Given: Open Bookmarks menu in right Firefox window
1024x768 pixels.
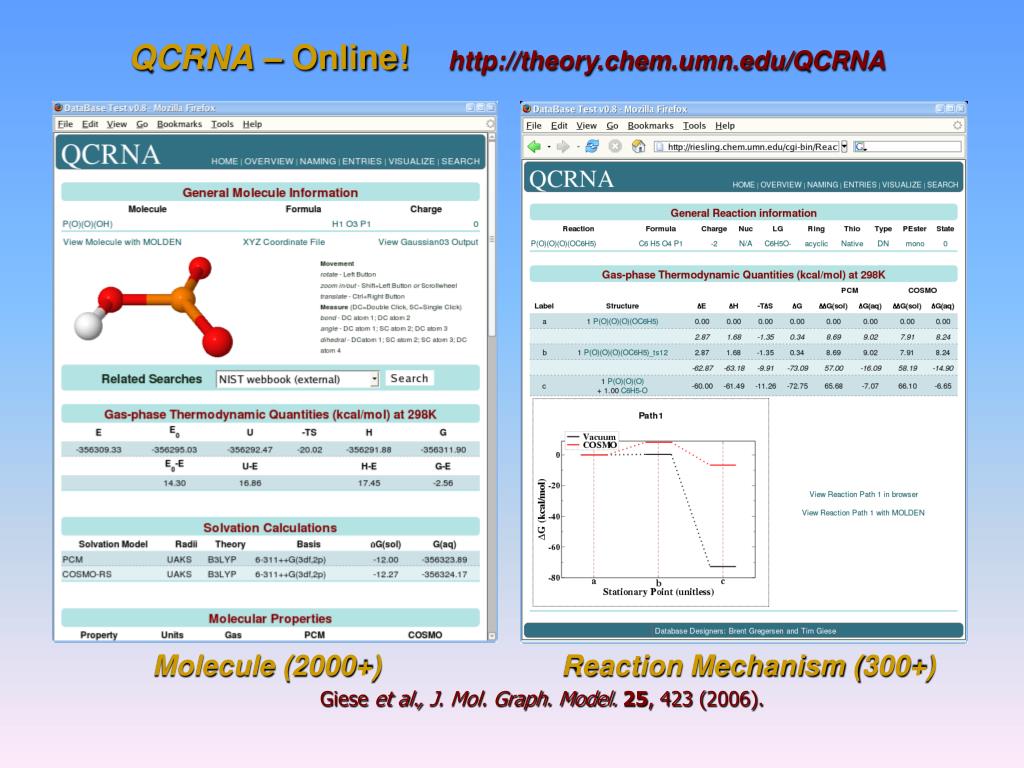Looking at the screenshot, I should click(x=650, y=125).
